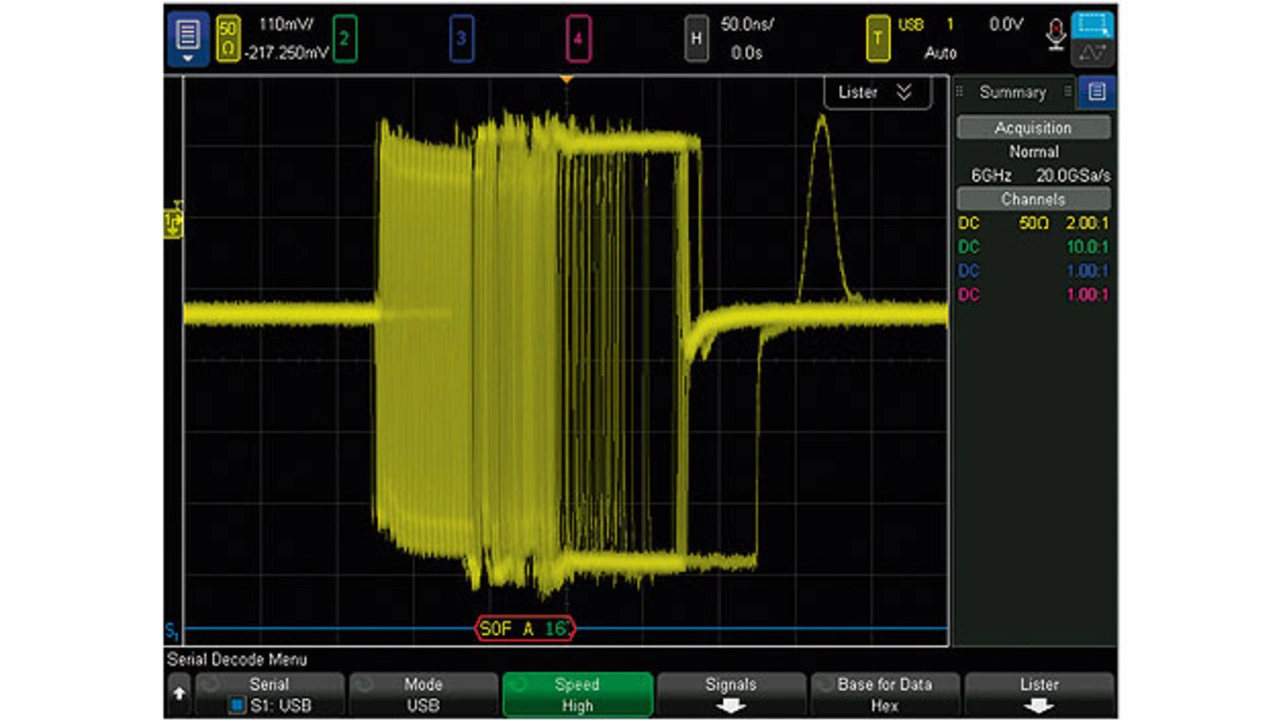Open the Mode USB softkey

pyautogui.click(x=423, y=695)
